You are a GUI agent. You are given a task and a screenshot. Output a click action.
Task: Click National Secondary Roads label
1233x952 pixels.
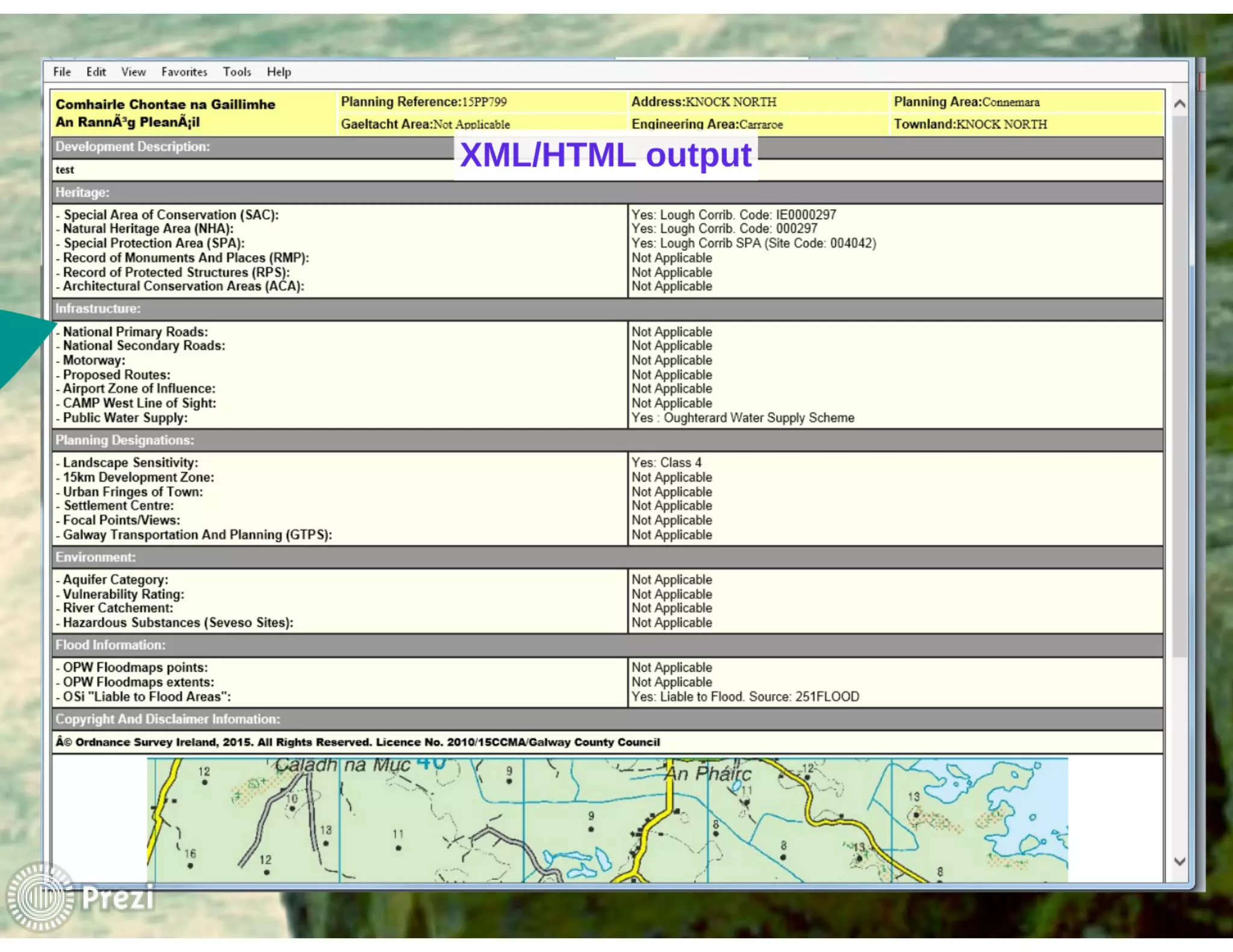pyautogui.click(x=144, y=345)
